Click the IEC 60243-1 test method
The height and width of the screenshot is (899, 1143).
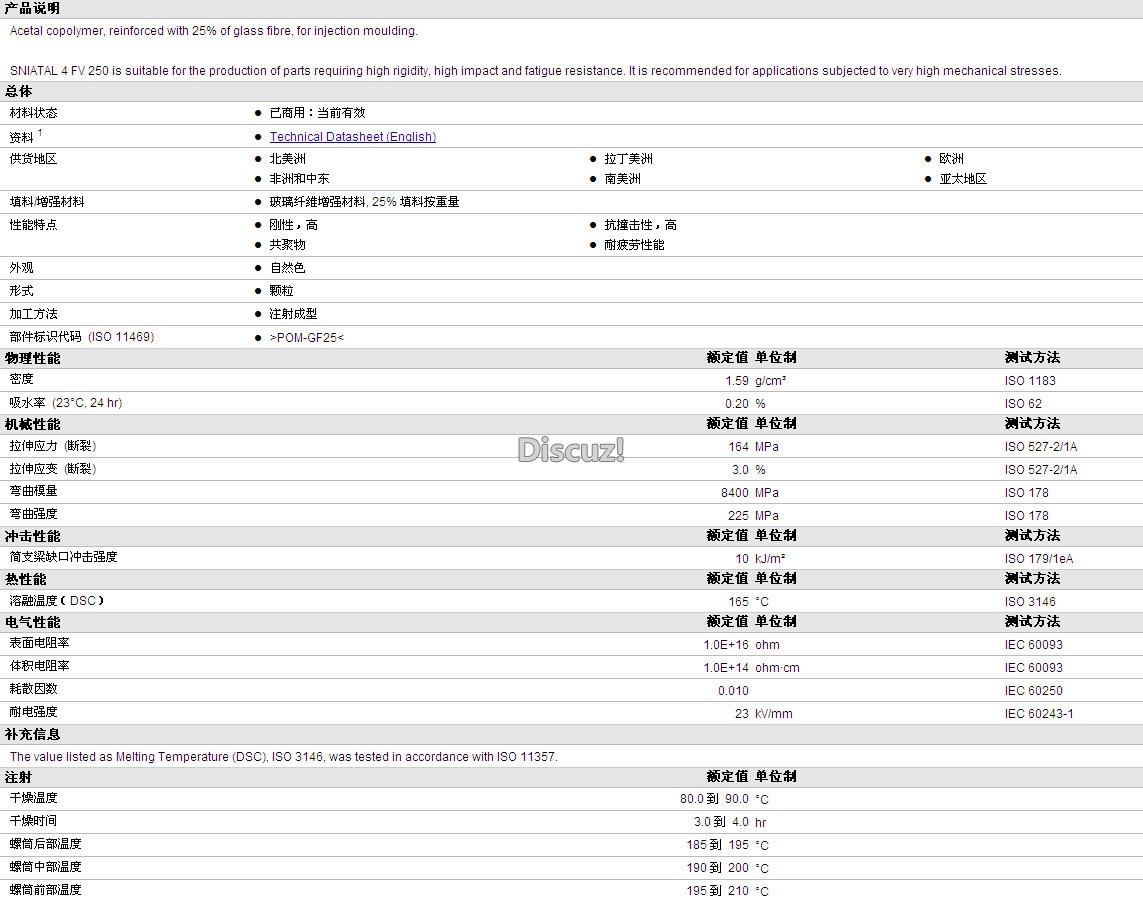[x=1039, y=714]
